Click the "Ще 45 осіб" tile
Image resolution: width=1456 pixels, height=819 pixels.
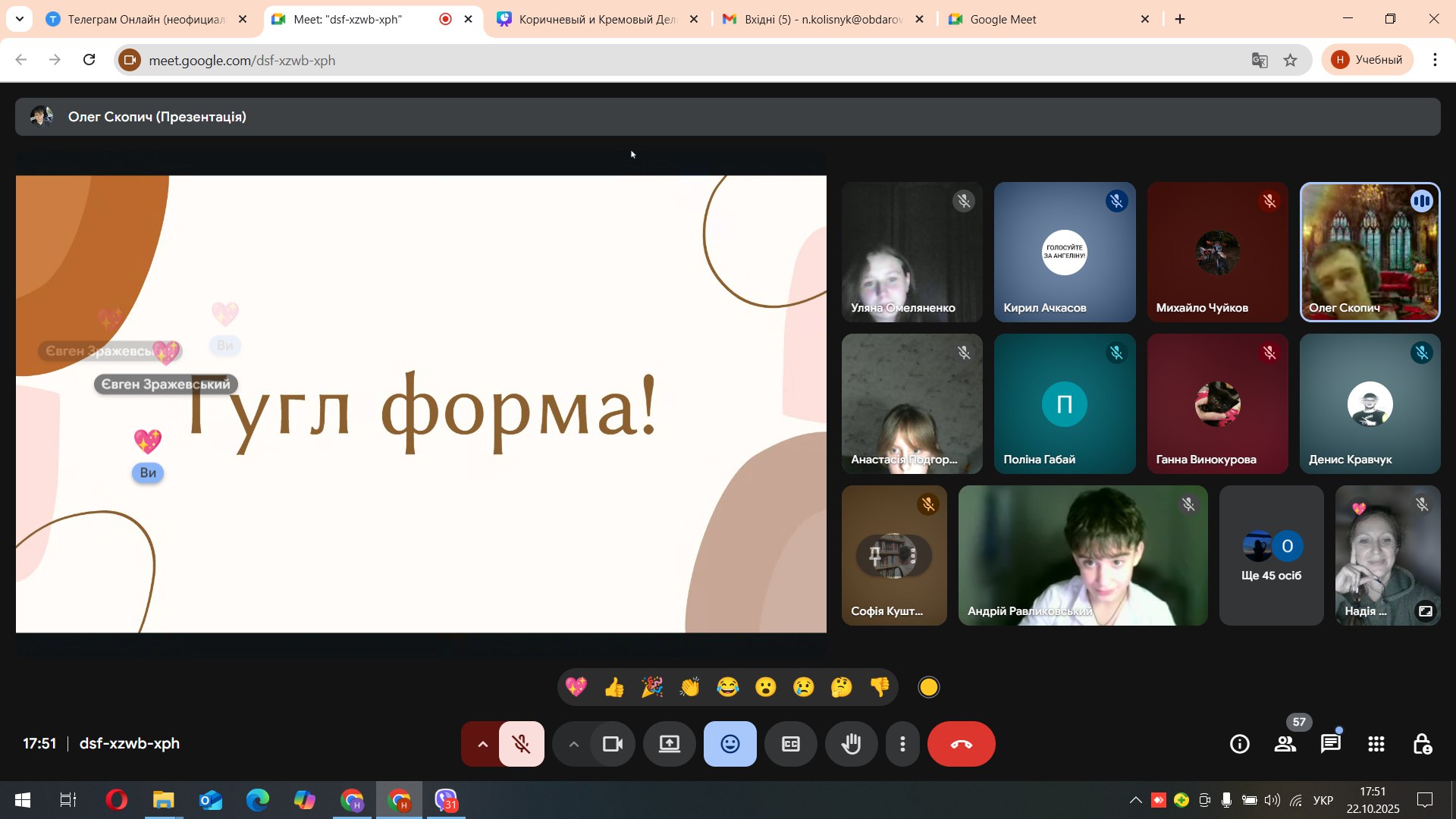(x=1271, y=556)
